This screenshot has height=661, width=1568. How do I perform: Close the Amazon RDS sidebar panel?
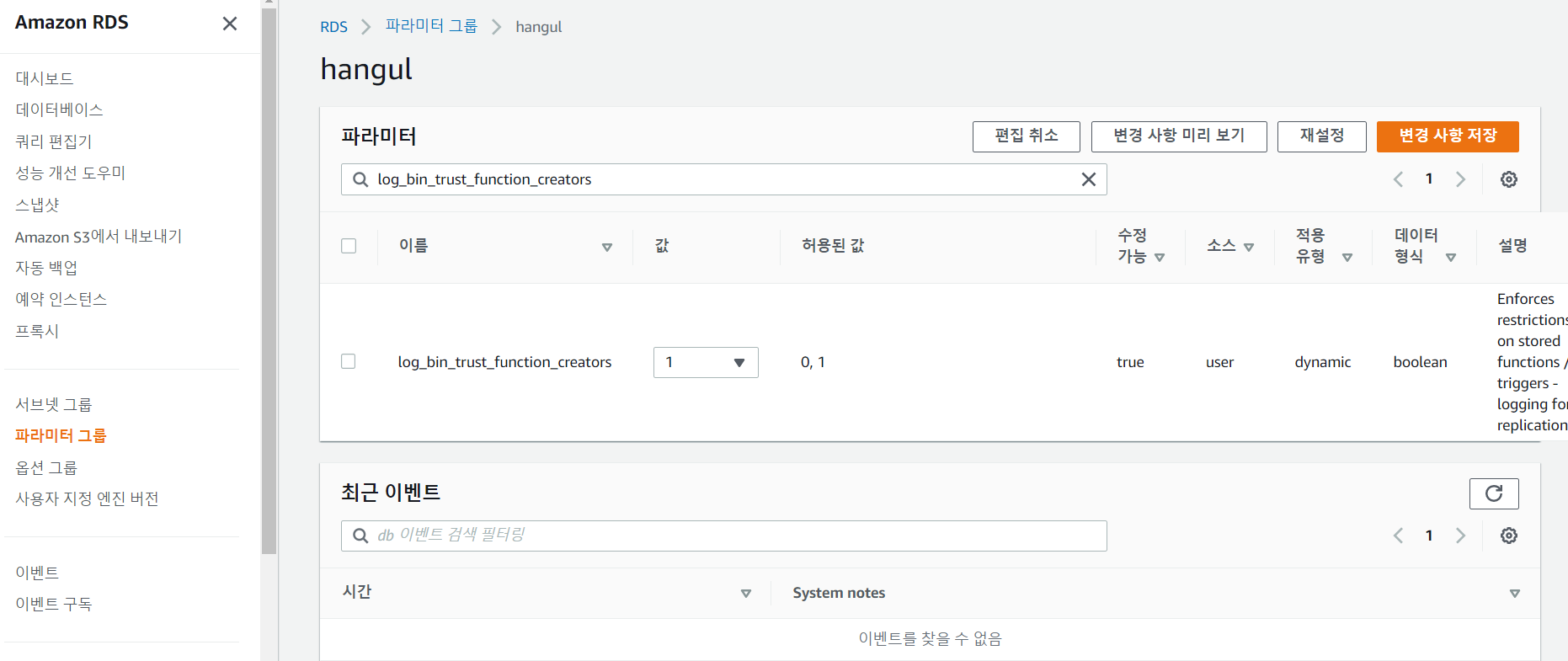(229, 24)
